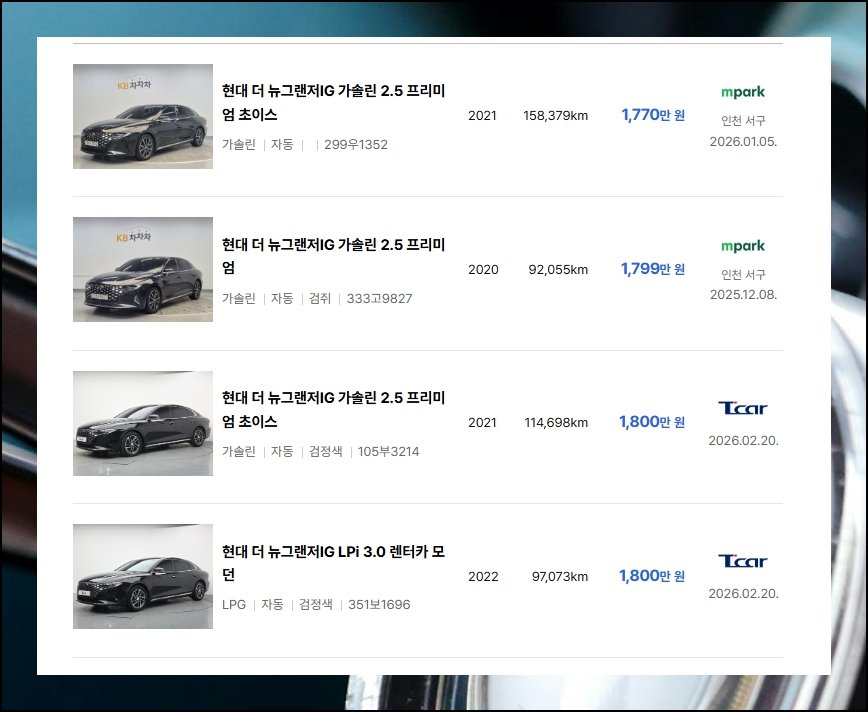Click year 2020 on 333고9827 row
The image size is (868, 712).
[x=483, y=270]
